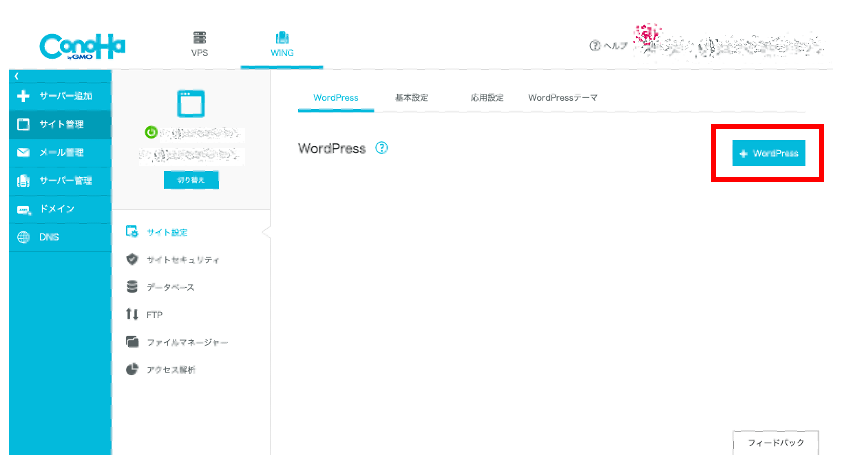Switch to the WordPress tab
This screenshot has width=850, height=471.
tap(336, 98)
